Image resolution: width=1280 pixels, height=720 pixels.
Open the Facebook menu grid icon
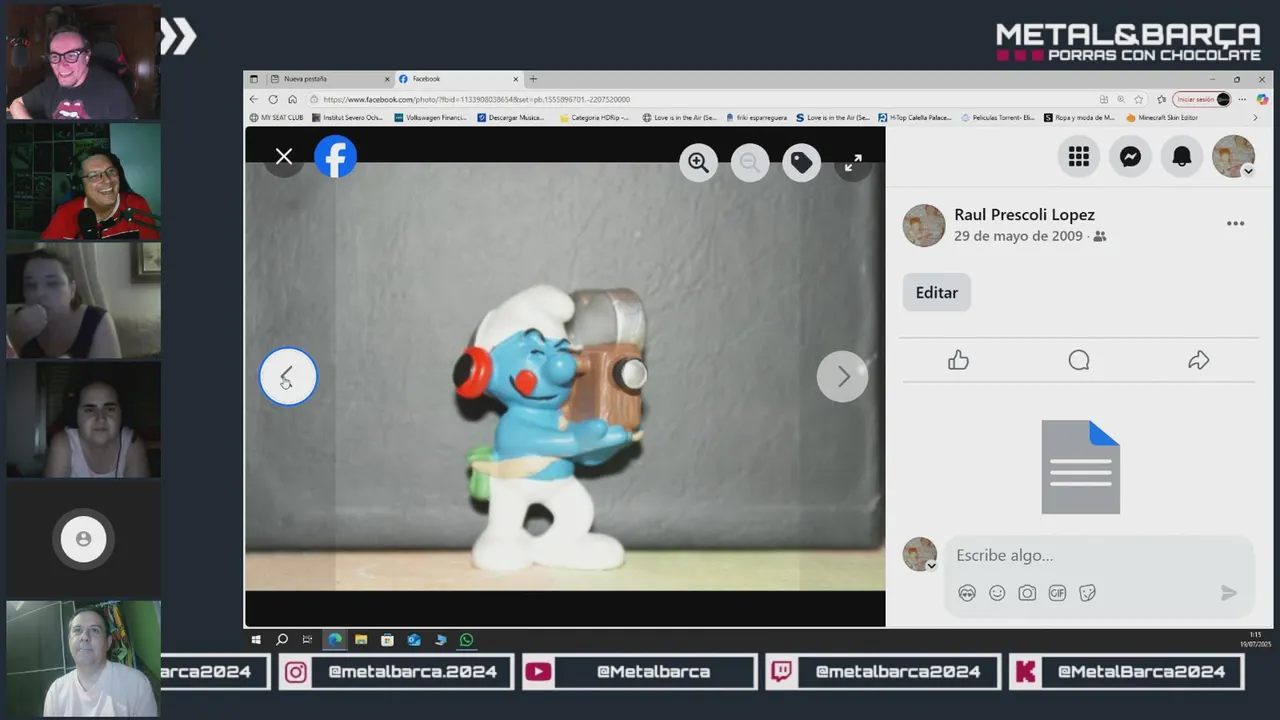pyautogui.click(x=1078, y=157)
